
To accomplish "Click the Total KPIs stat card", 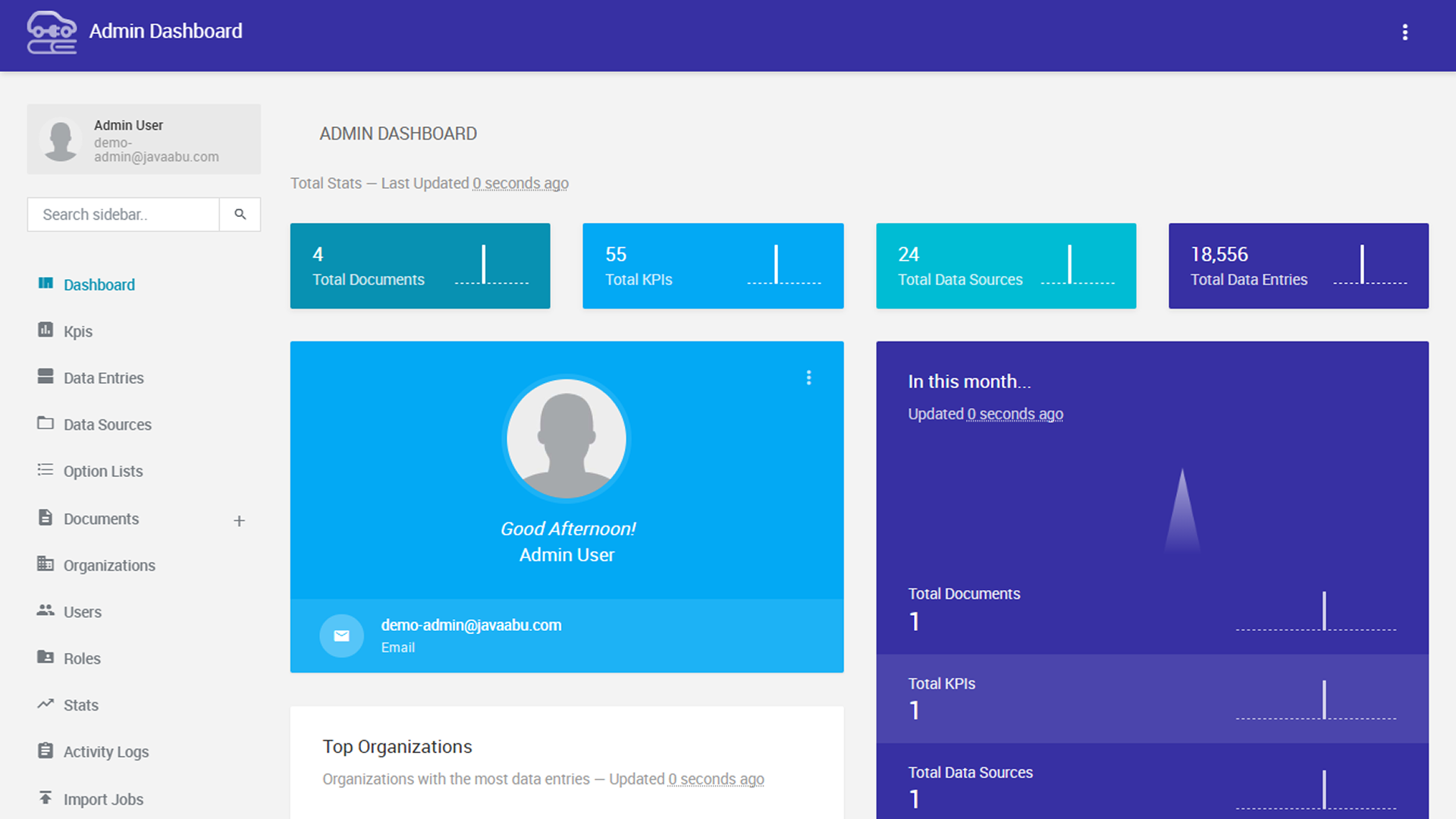I will point(712,266).
